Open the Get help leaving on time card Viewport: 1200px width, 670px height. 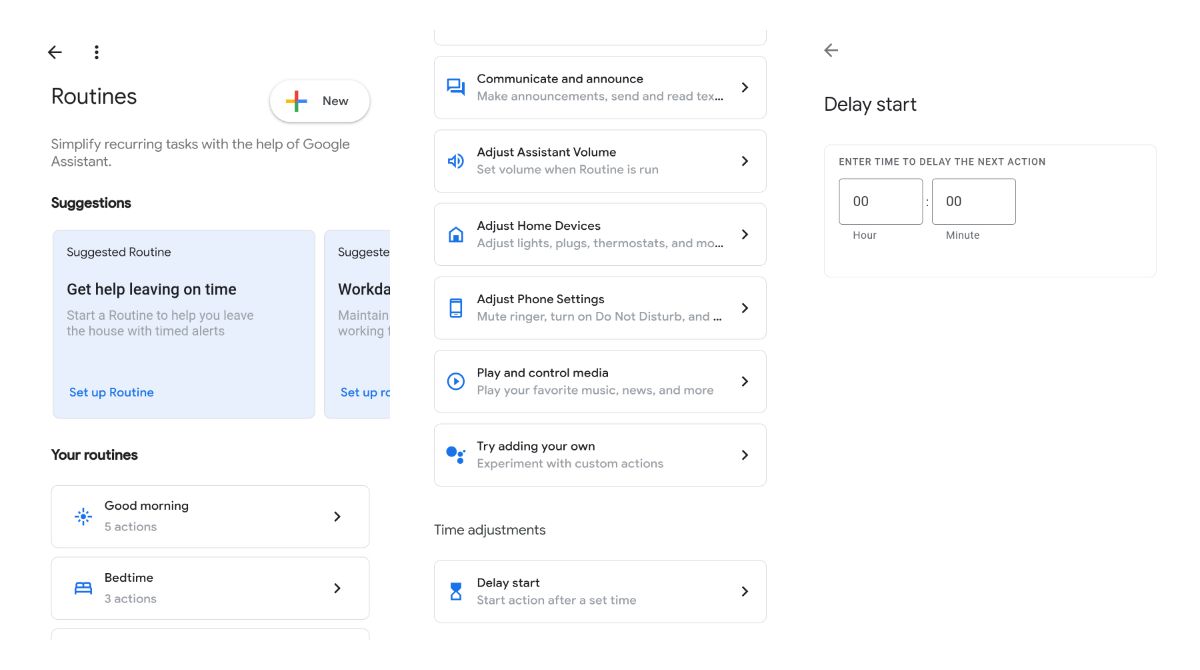pos(184,324)
